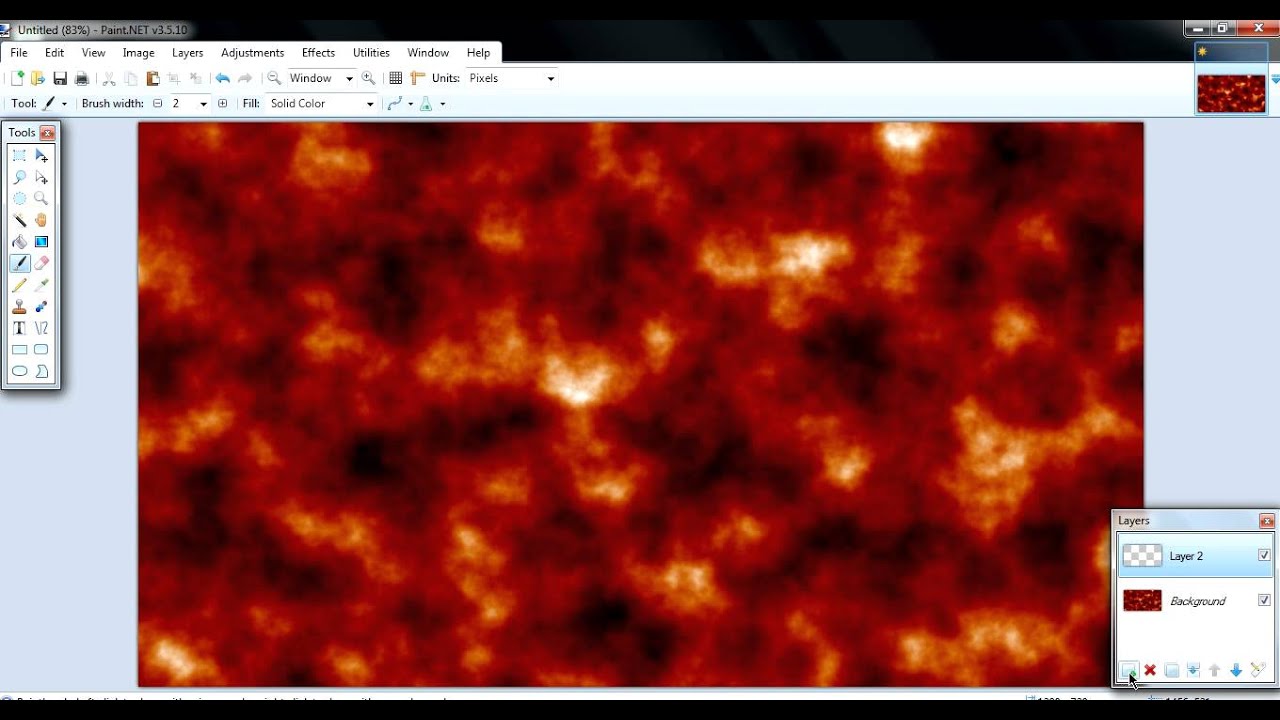Viewport: 1280px width, 720px height.
Task: Select the Zoom magnifier tool in Tools
Action: pos(41,198)
